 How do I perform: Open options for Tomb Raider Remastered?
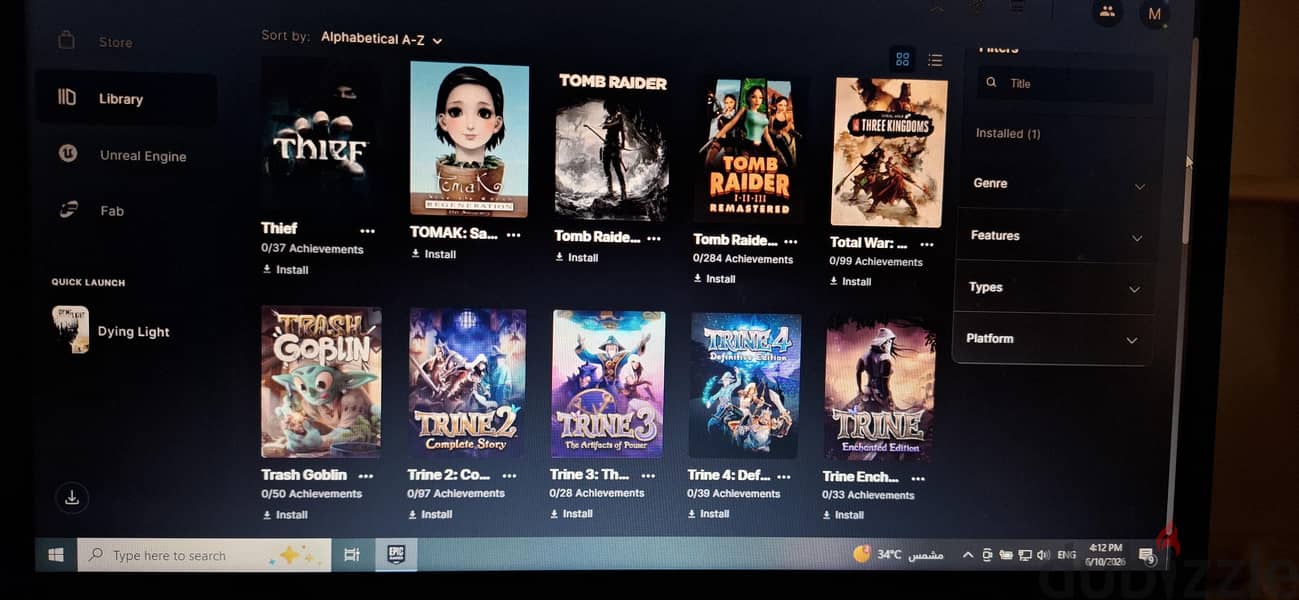pyautogui.click(x=791, y=241)
